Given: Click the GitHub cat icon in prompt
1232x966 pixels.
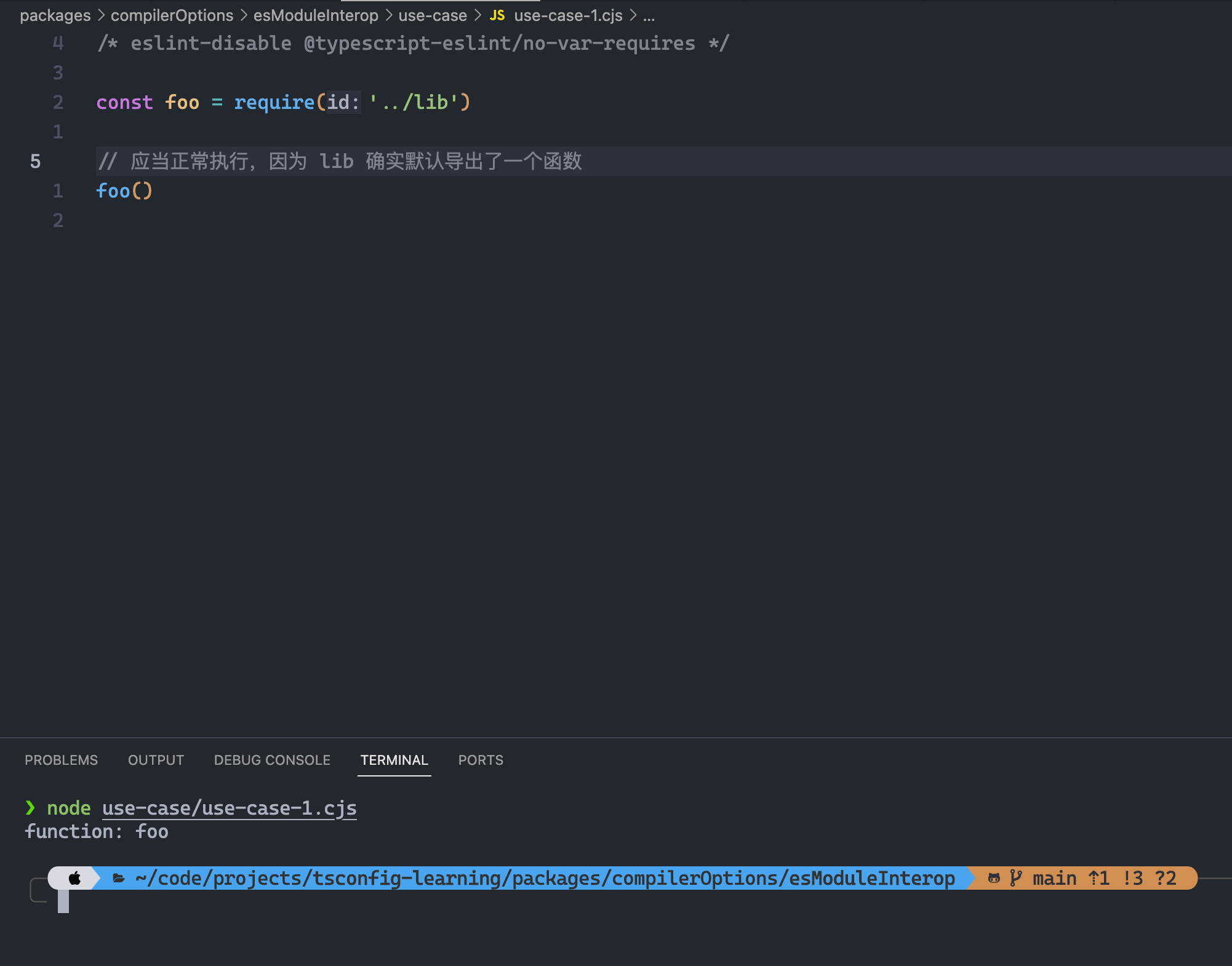Looking at the screenshot, I should point(994,878).
